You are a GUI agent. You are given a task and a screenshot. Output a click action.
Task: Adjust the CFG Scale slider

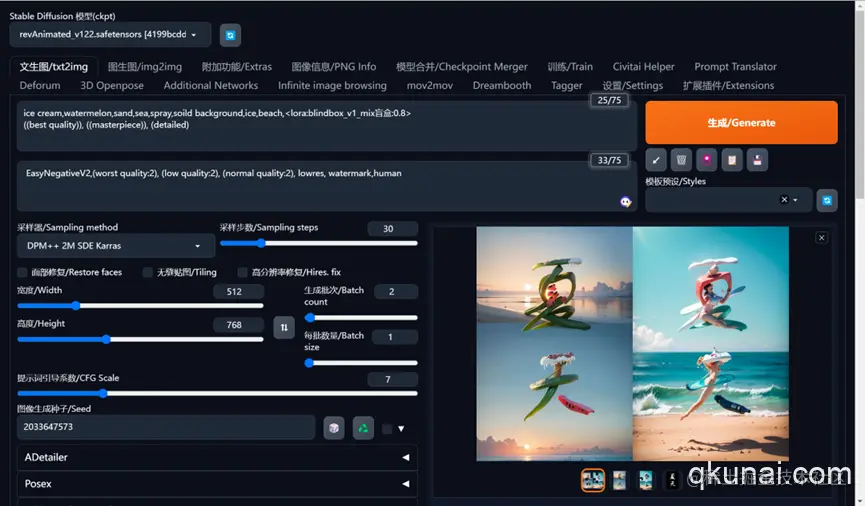217,393
